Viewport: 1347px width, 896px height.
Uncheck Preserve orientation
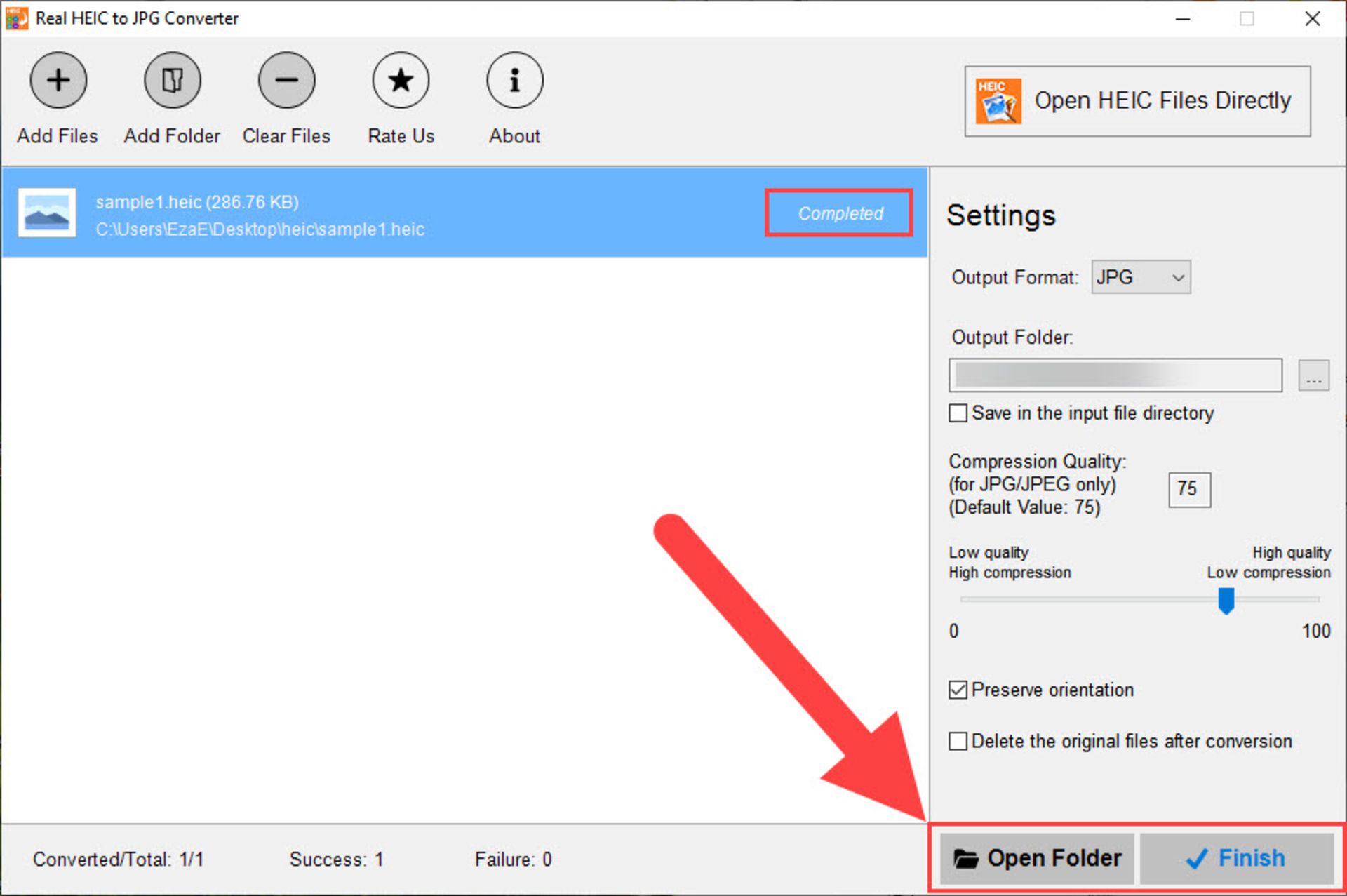click(958, 690)
